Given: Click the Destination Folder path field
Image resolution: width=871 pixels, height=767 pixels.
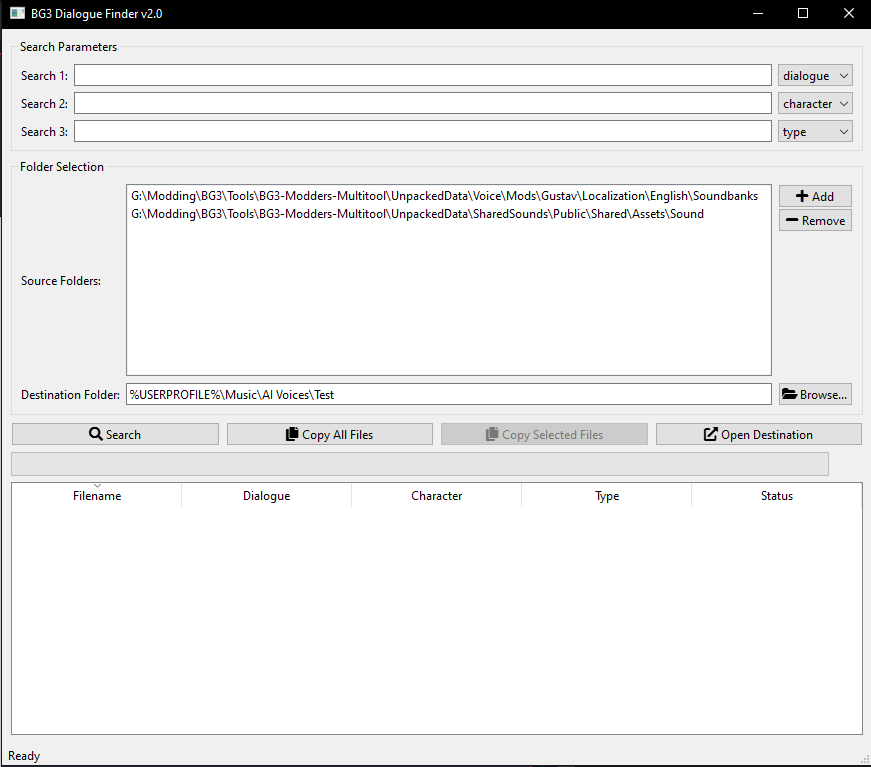Looking at the screenshot, I should (448, 394).
